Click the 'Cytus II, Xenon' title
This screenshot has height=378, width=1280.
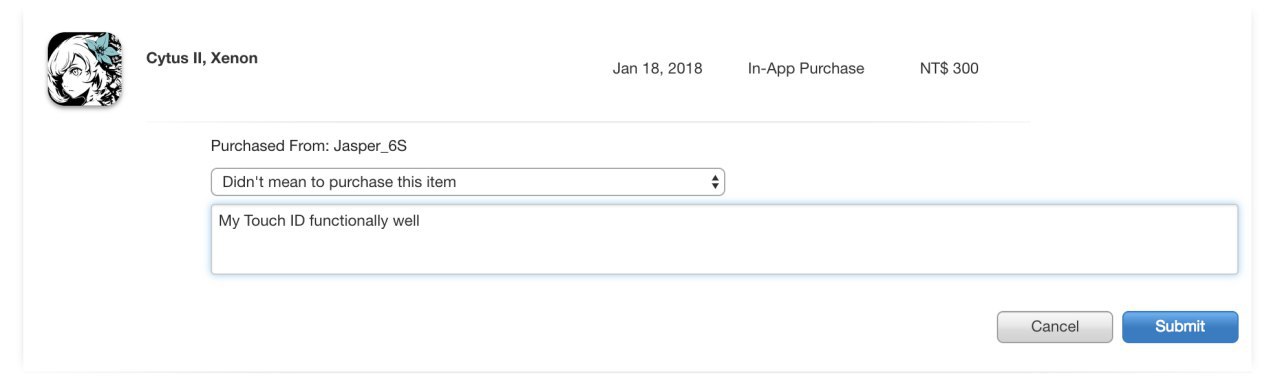[202, 58]
